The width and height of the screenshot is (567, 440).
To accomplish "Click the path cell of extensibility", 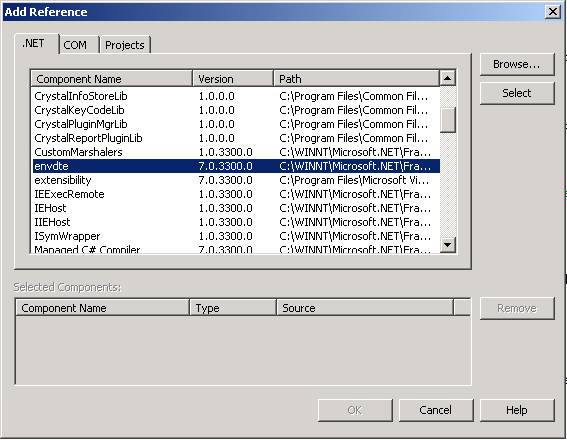I will pyautogui.click(x=354, y=180).
